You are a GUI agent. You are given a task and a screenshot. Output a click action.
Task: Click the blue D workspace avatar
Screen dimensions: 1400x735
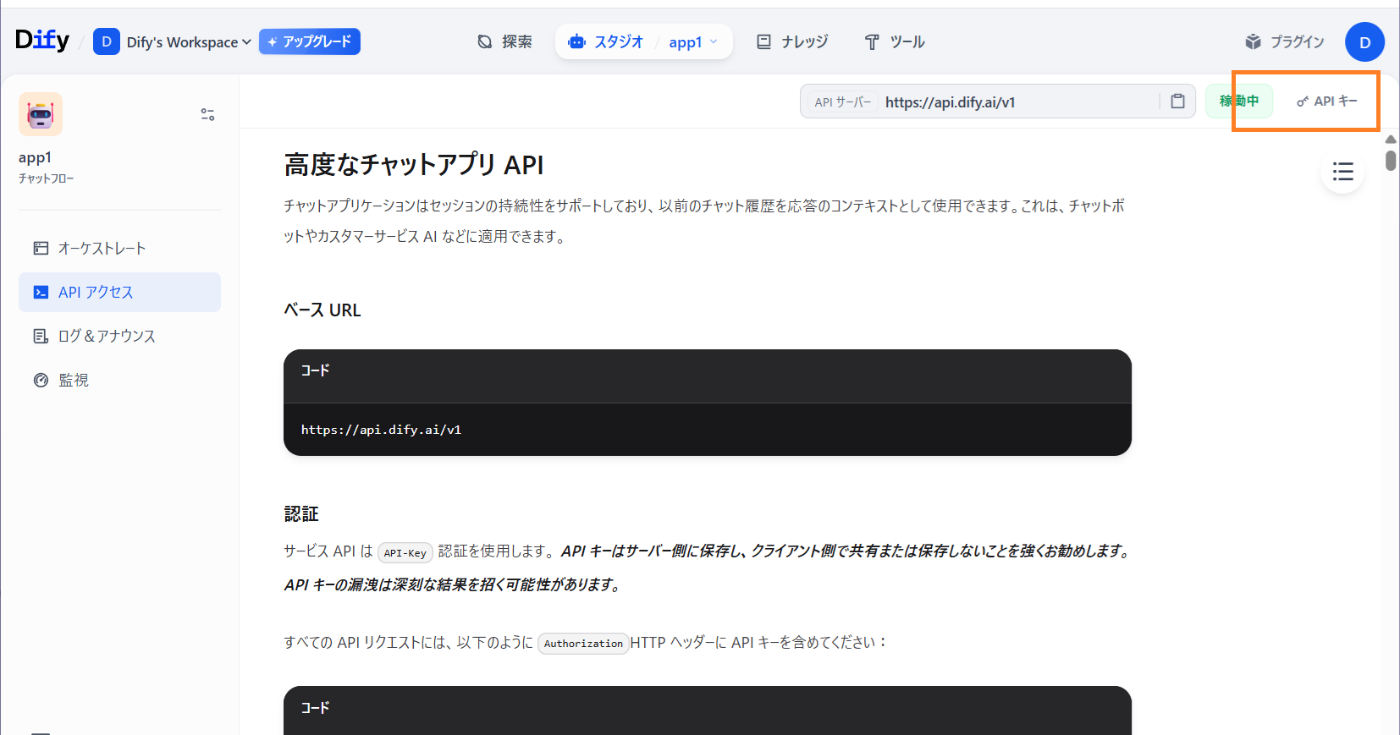tap(106, 42)
